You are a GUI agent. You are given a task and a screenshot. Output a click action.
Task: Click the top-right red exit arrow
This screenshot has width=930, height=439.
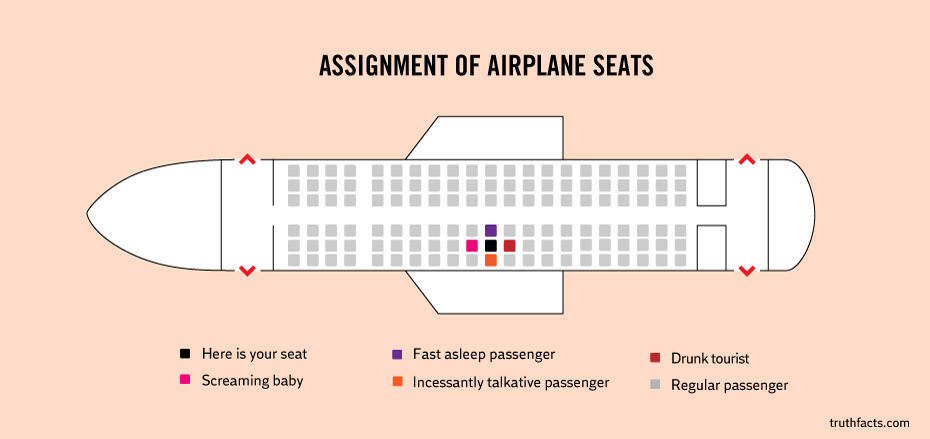point(747,159)
